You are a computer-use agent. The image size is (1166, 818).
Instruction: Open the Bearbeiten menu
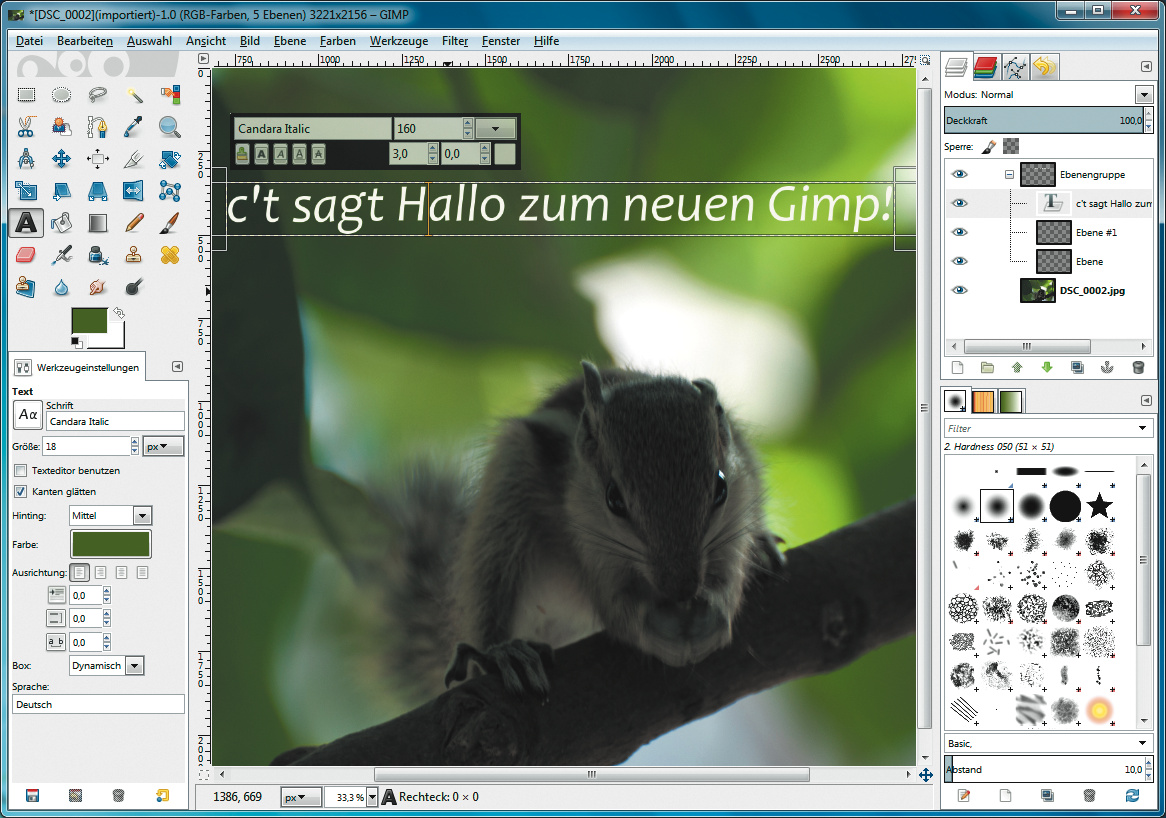pyautogui.click(x=85, y=41)
